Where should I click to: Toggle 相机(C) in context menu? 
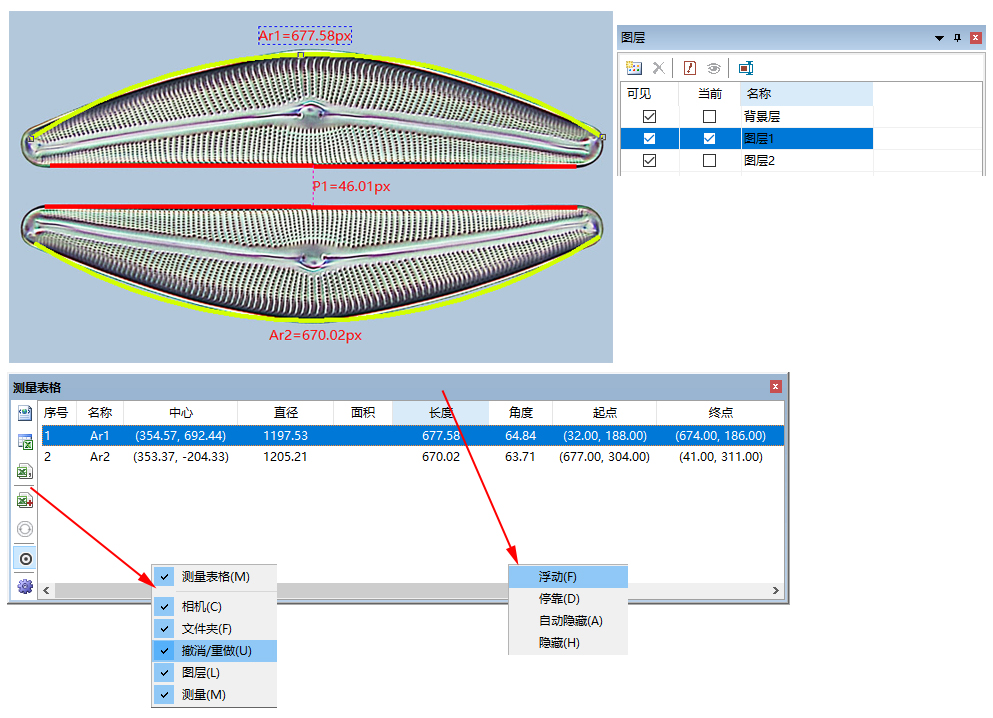click(215, 607)
